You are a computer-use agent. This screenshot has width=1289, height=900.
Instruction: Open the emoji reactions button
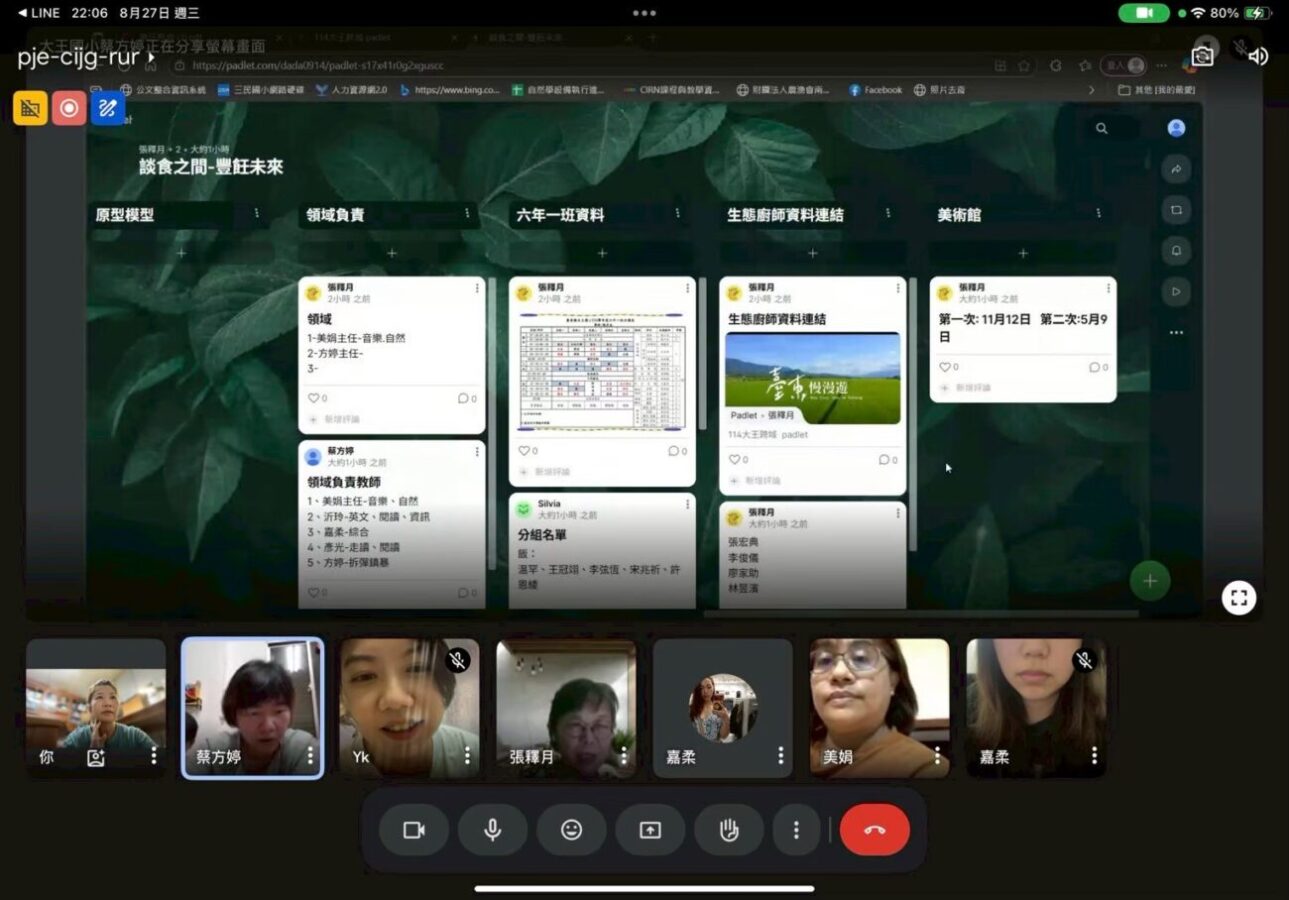(x=571, y=830)
